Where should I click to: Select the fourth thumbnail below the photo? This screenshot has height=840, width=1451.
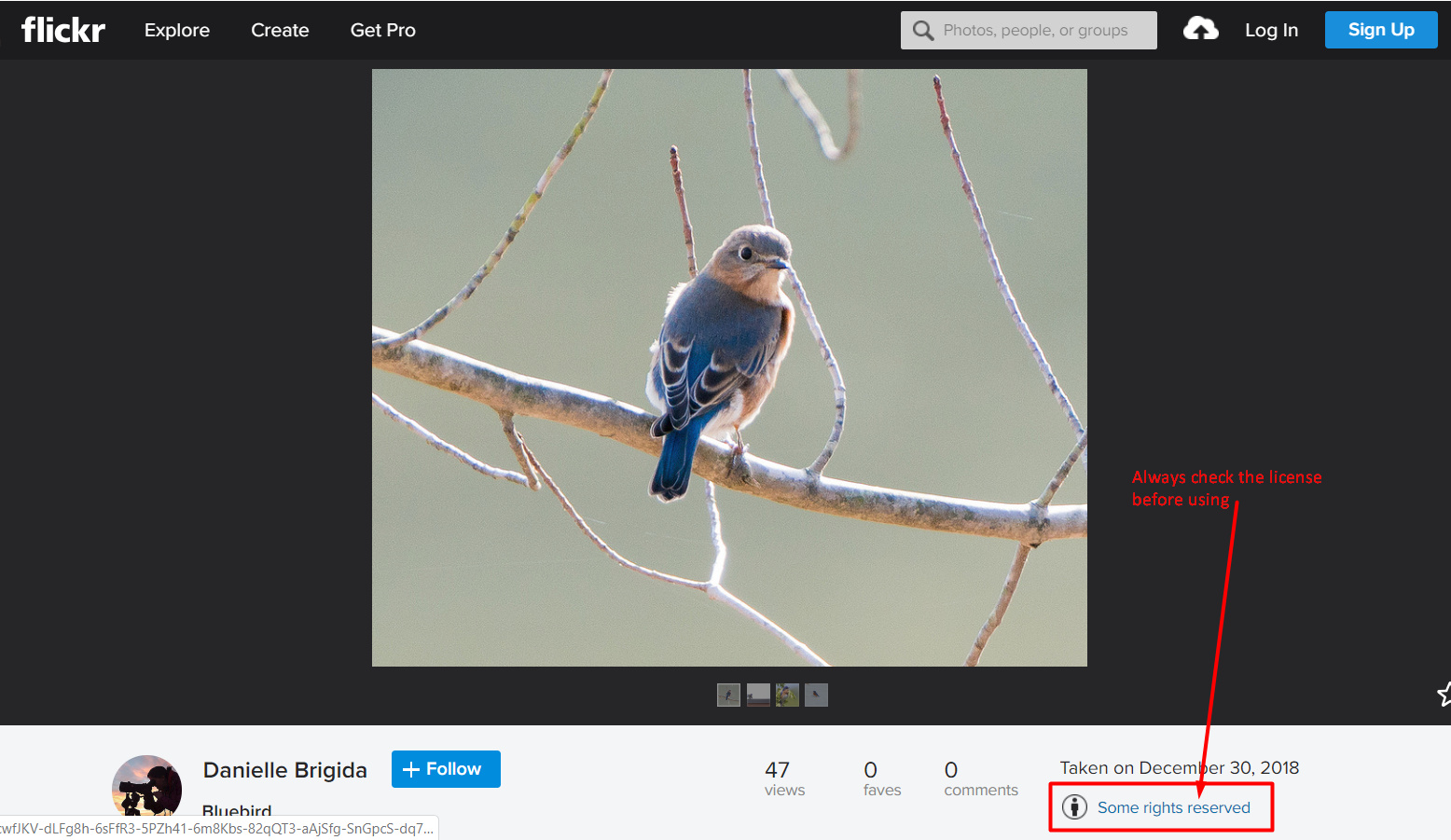point(816,695)
